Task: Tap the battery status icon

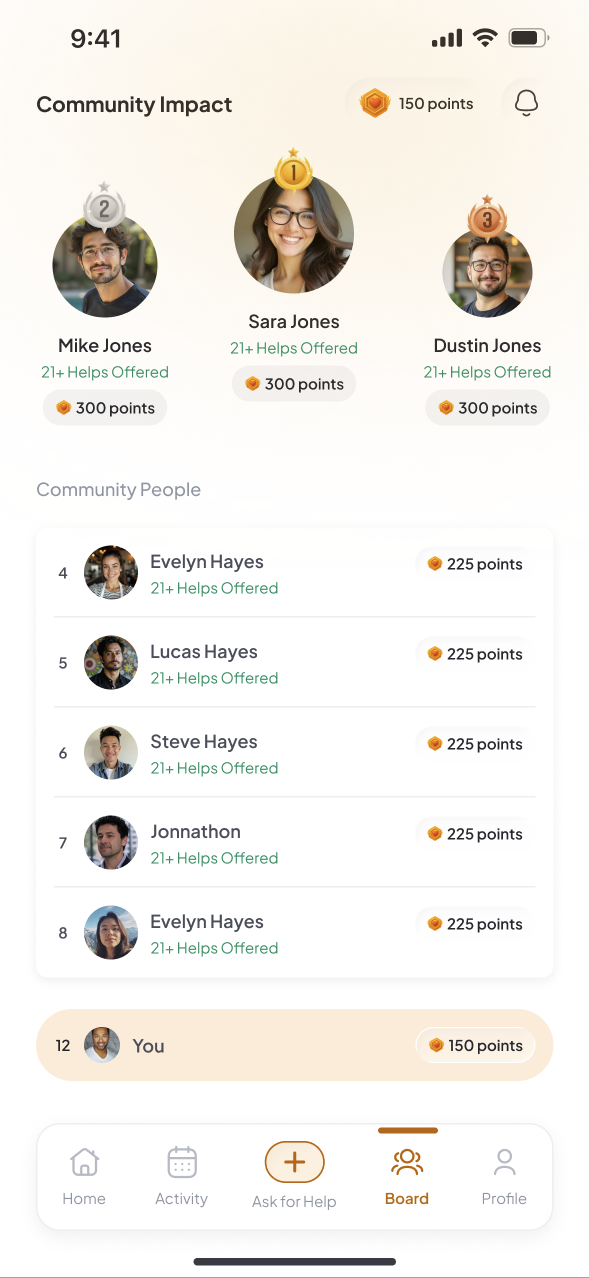Action: pyautogui.click(x=529, y=38)
